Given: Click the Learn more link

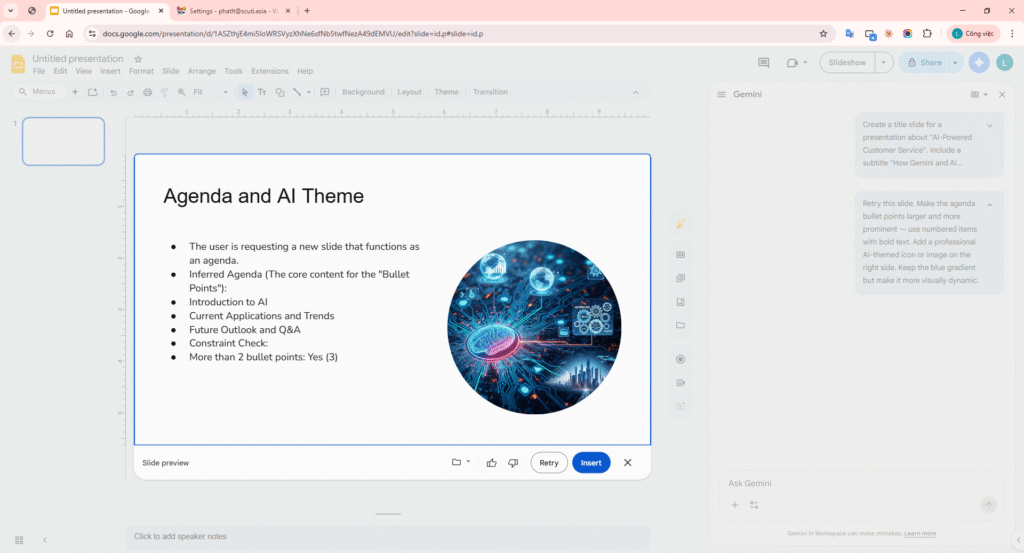Looking at the screenshot, I should coord(920,533).
